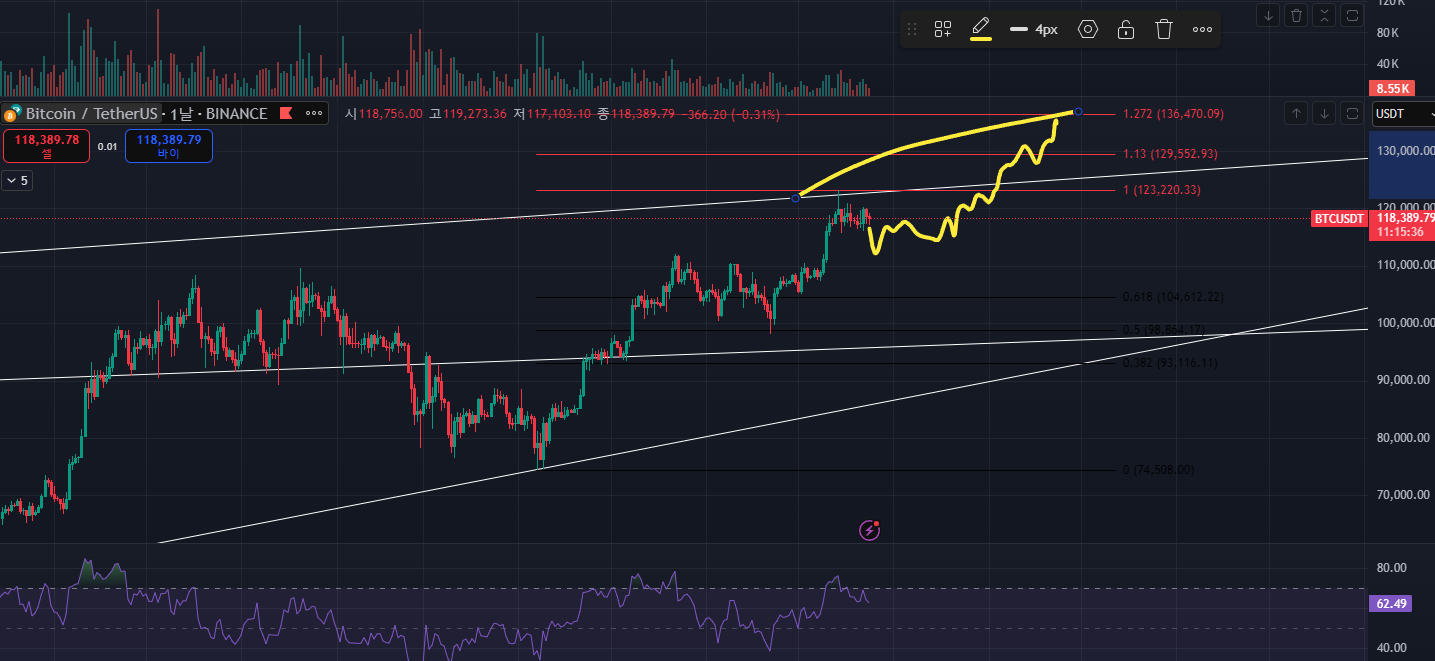Move main chart pane up with arrow icon

pos(1296,113)
